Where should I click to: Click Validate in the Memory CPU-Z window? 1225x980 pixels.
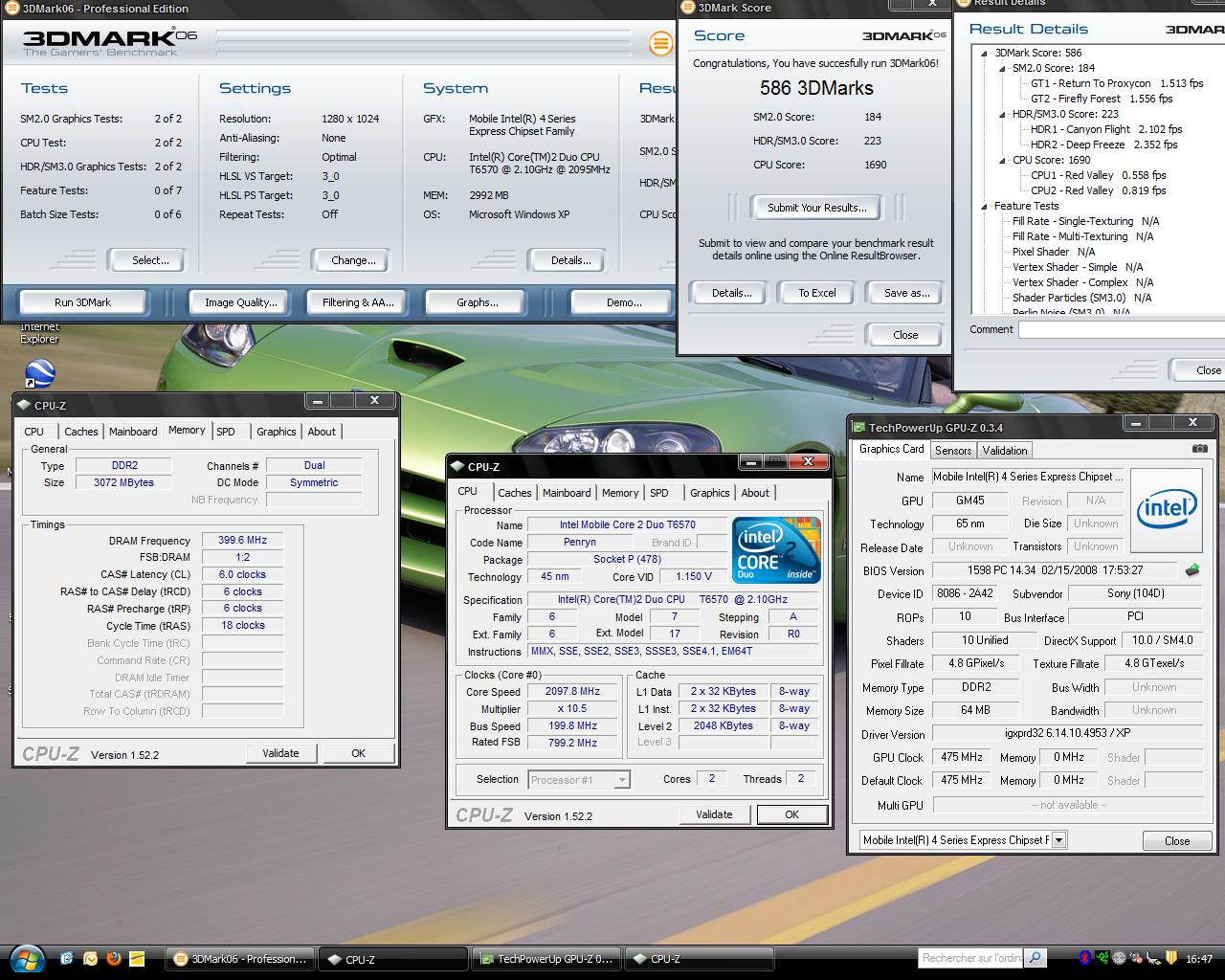click(280, 753)
